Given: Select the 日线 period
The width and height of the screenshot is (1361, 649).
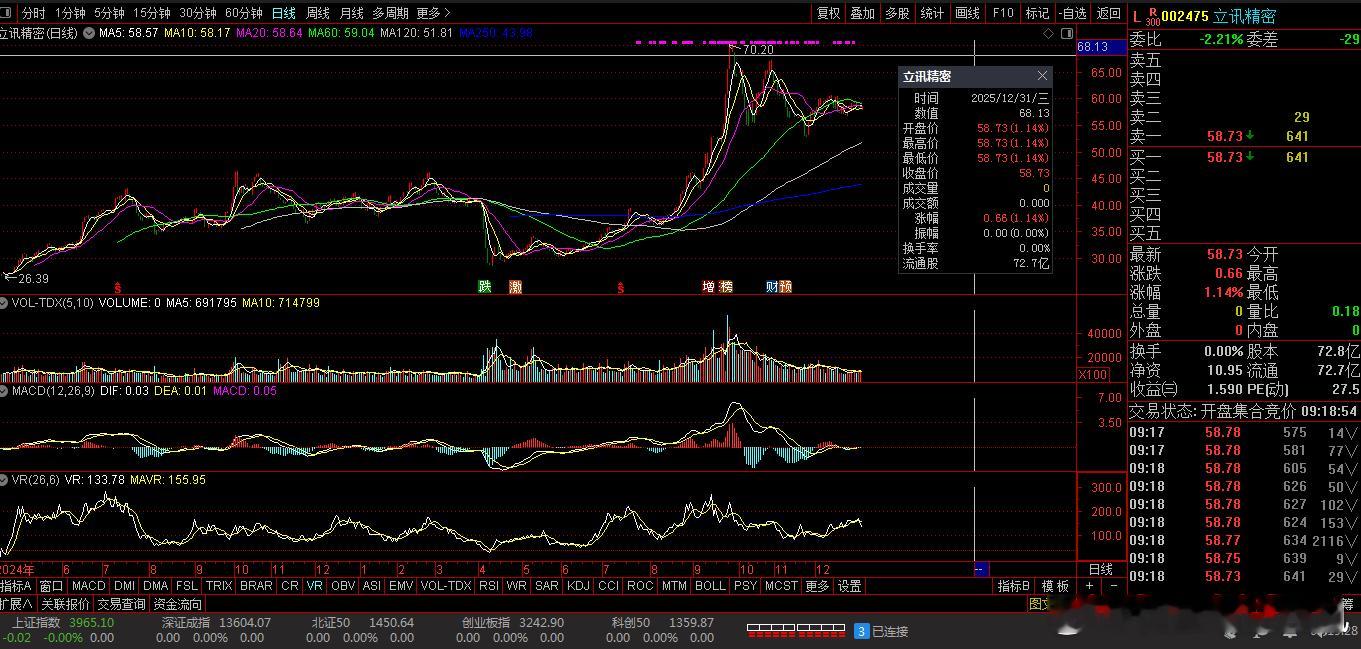Looking at the screenshot, I should [284, 13].
